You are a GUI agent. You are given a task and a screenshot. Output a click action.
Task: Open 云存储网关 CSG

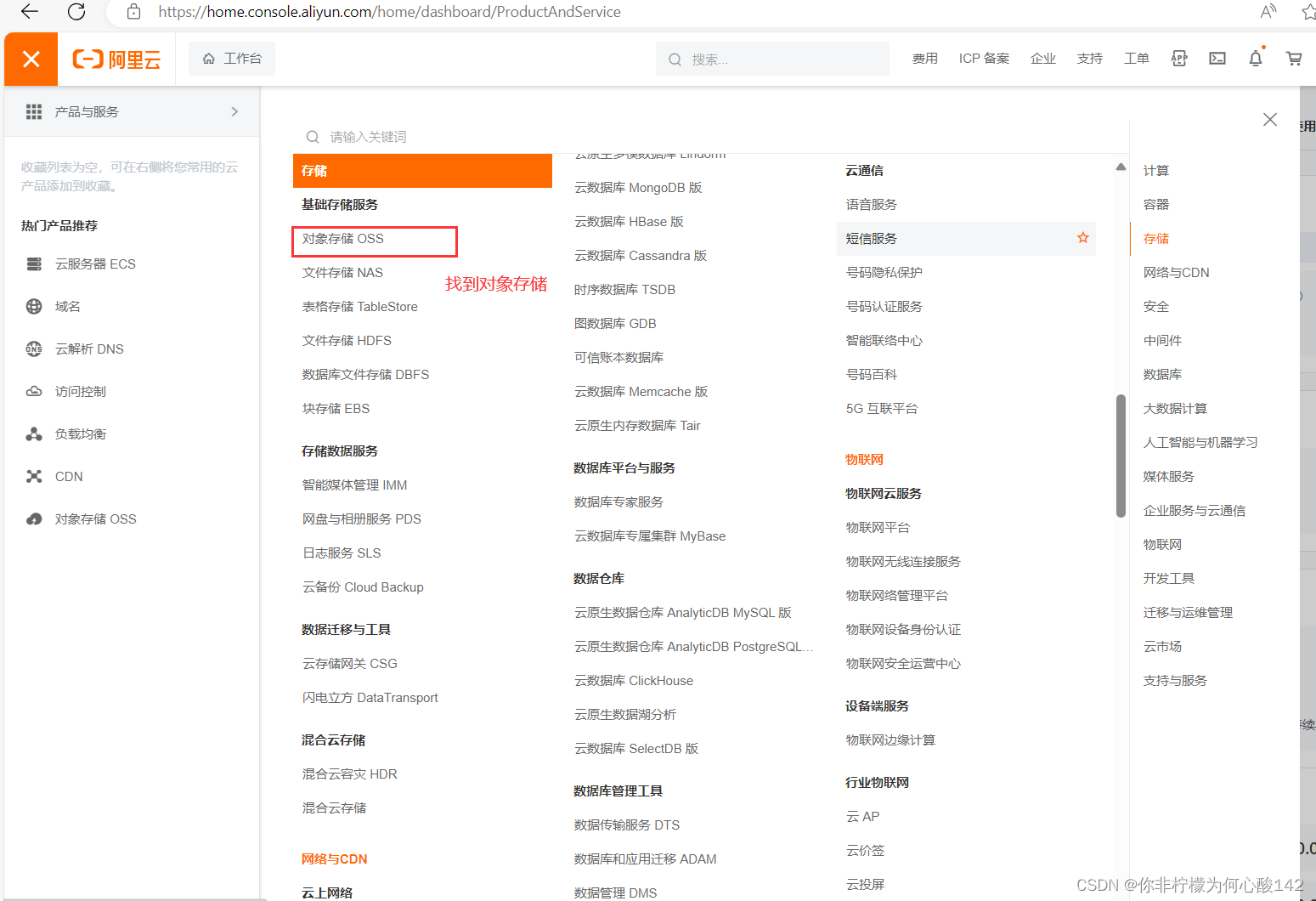[350, 664]
